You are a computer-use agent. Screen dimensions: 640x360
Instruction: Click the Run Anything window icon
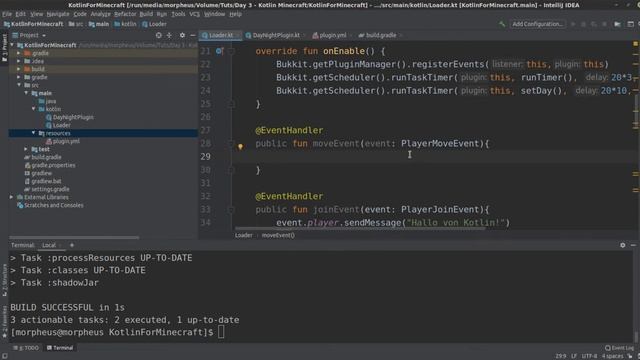631,24
